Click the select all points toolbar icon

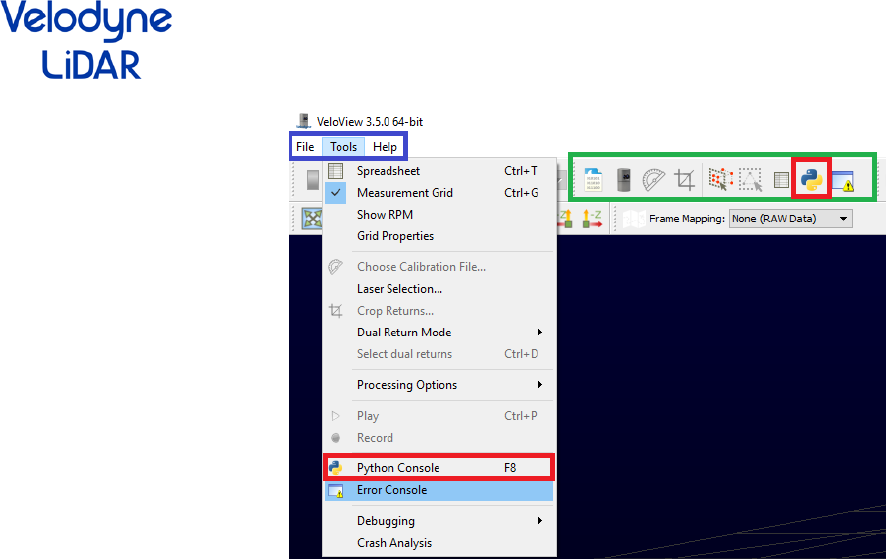point(720,179)
